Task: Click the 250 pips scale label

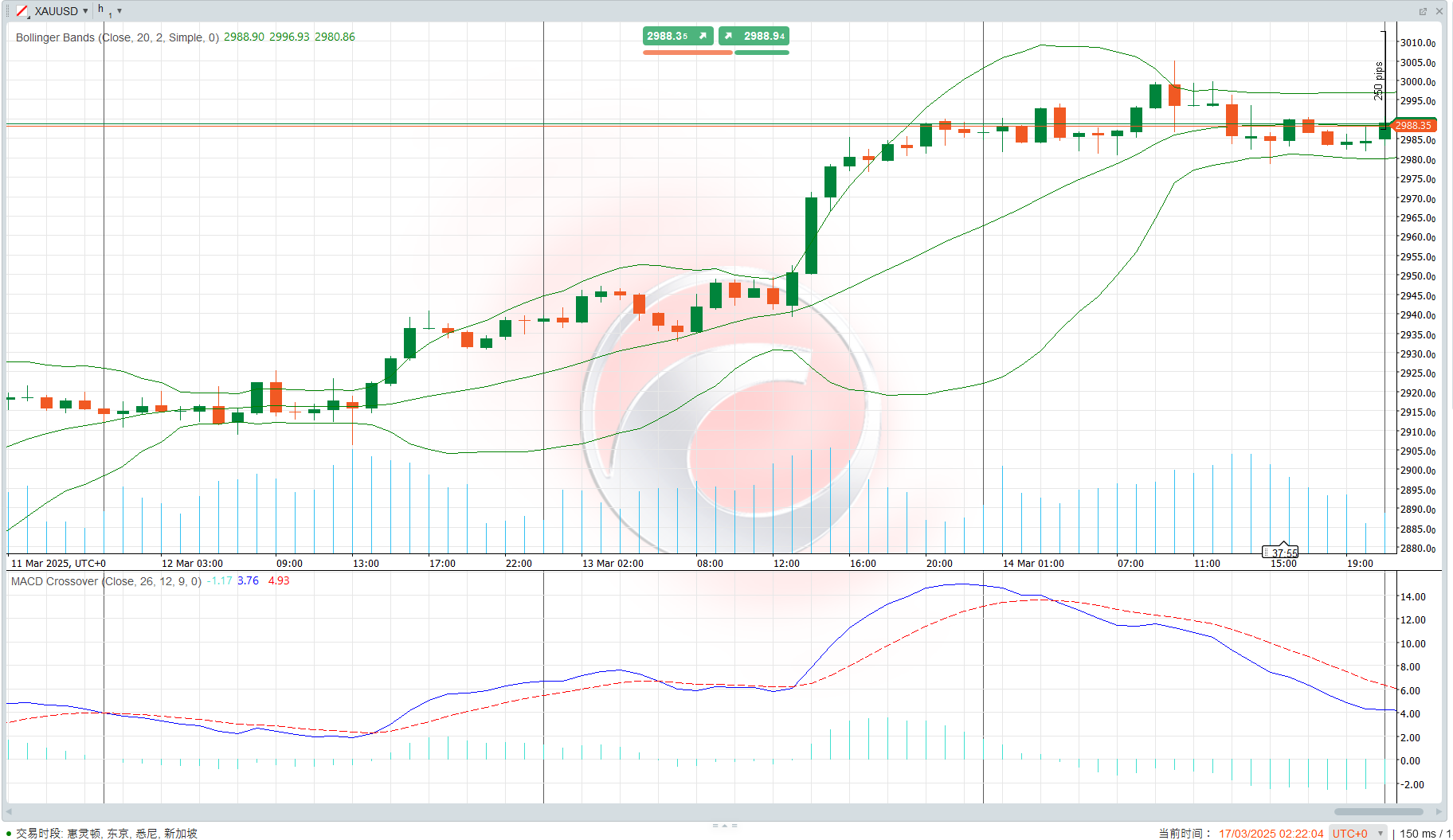Action: point(1378,81)
